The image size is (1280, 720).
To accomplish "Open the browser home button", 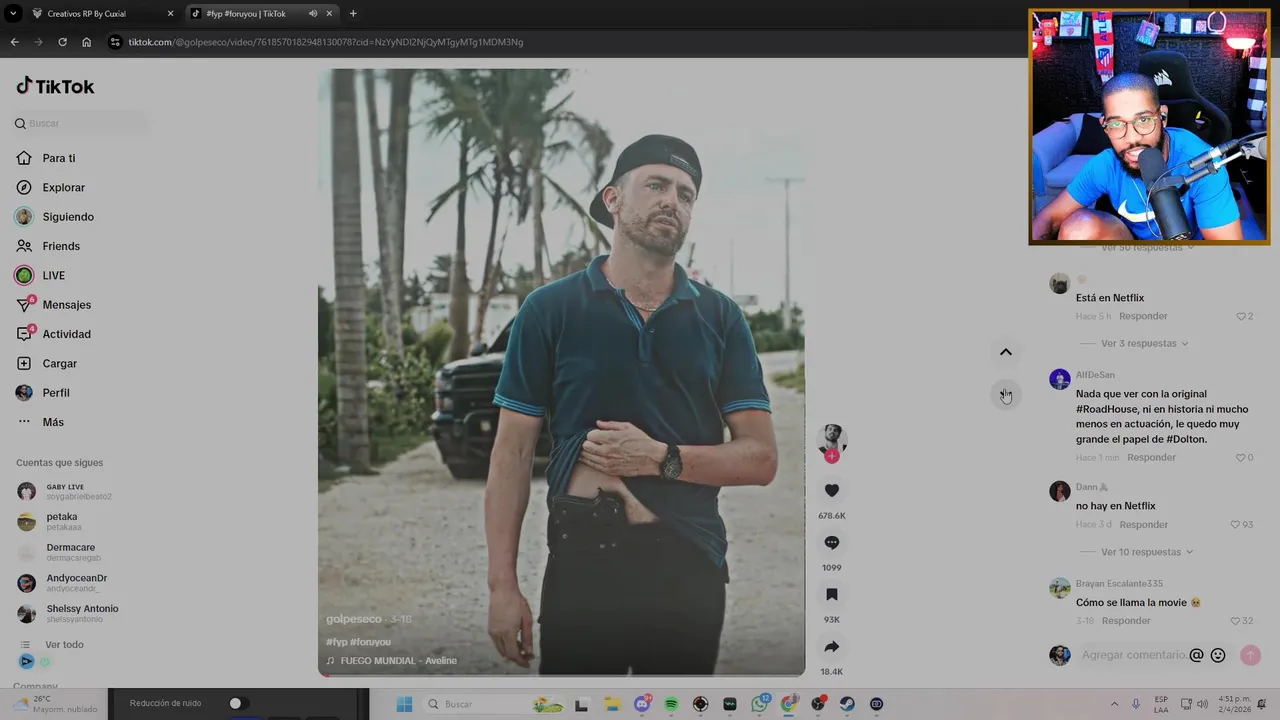I will click(x=86, y=42).
